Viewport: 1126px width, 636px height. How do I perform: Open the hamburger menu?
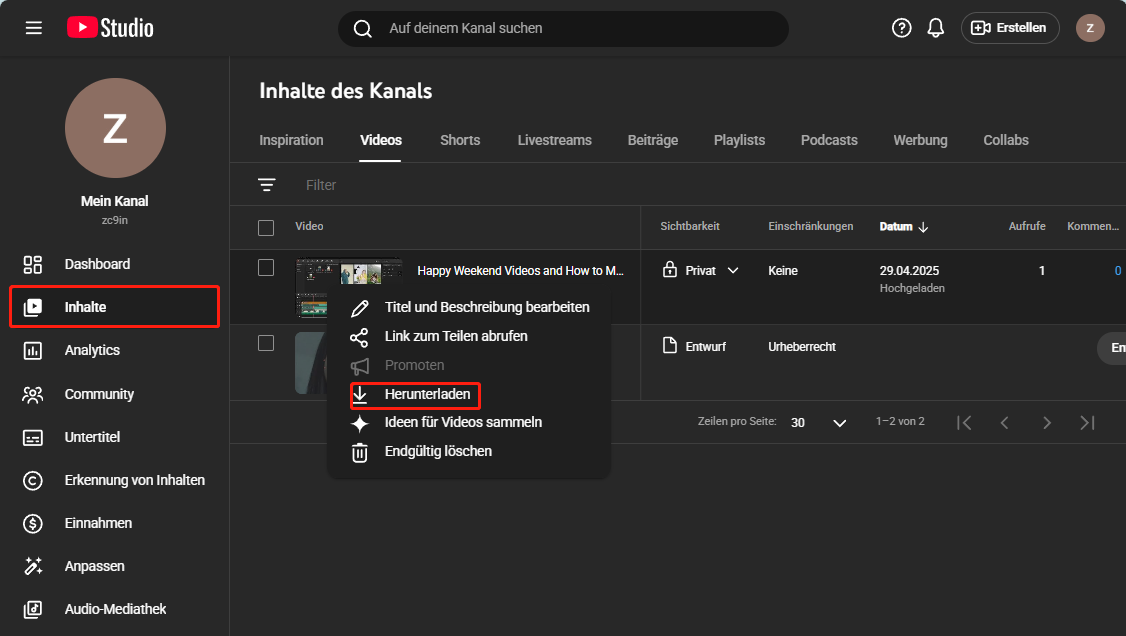tap(33, 27)
